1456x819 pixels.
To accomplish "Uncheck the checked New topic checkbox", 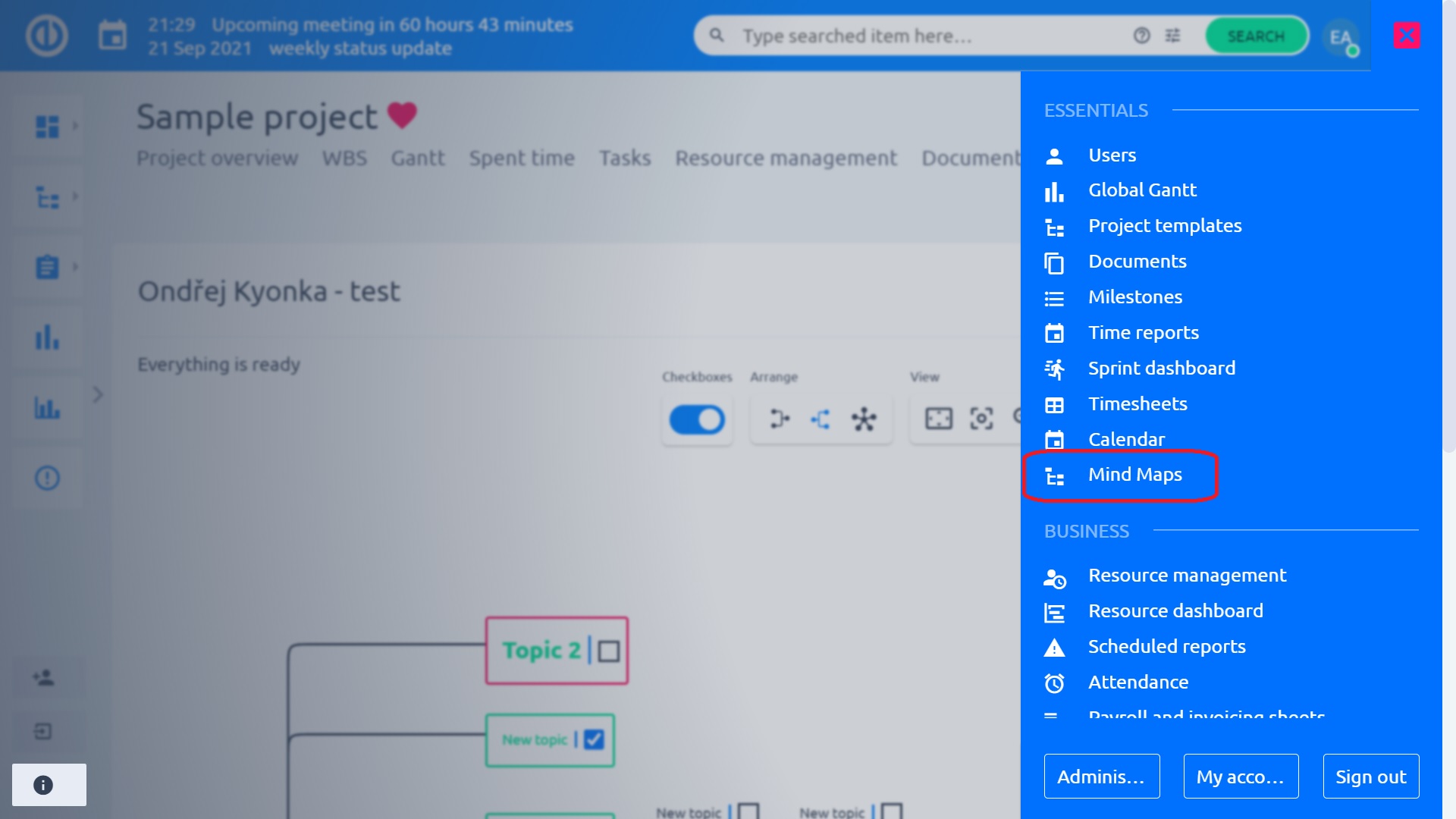I will [594, 739].
